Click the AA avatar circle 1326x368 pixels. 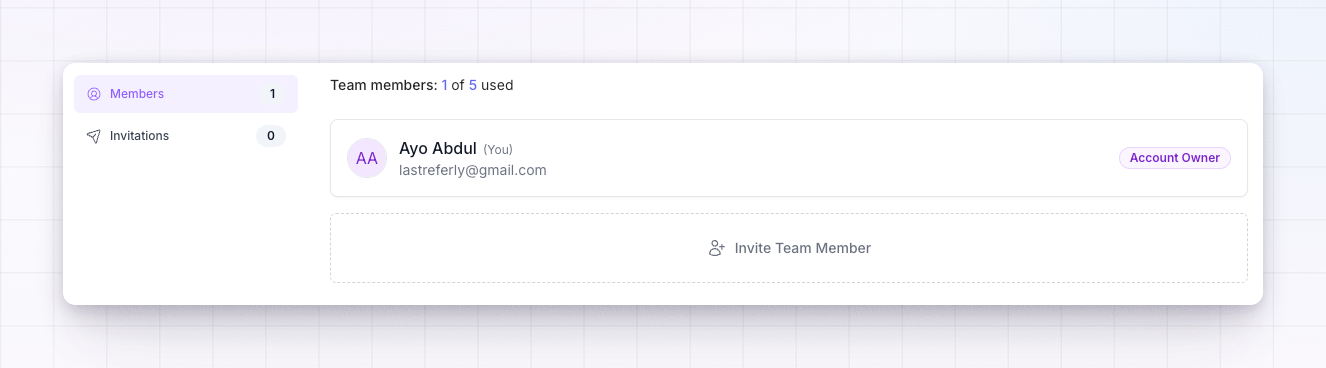(367, 158)
